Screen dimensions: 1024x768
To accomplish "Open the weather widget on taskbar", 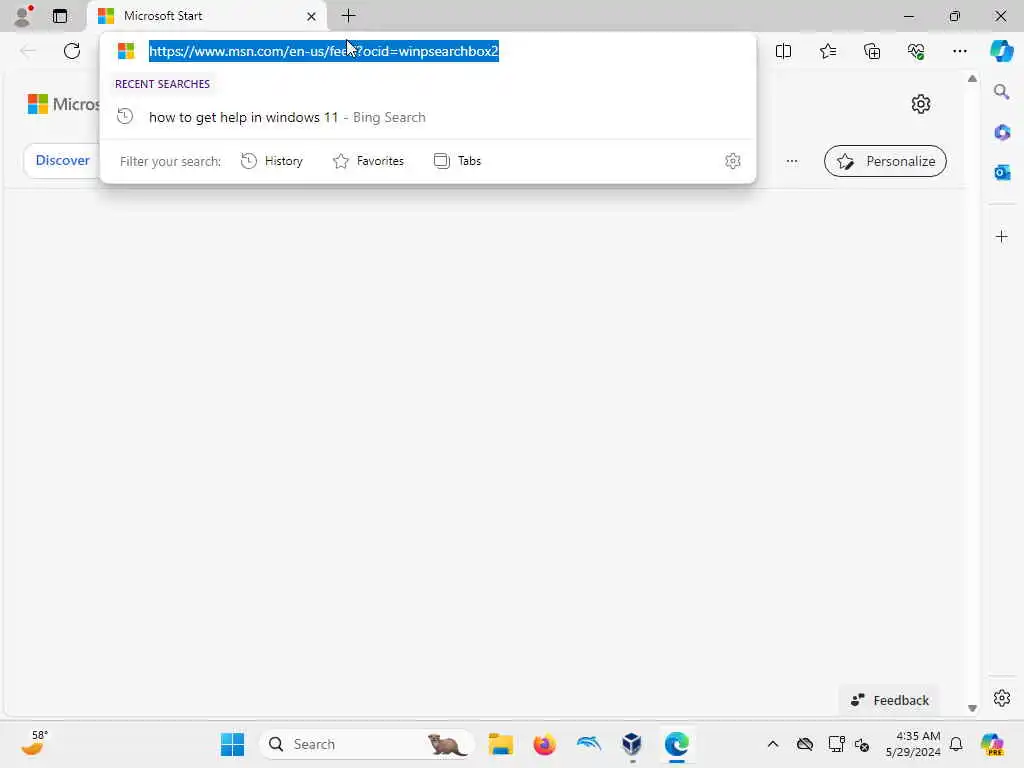I will point(34,744).
